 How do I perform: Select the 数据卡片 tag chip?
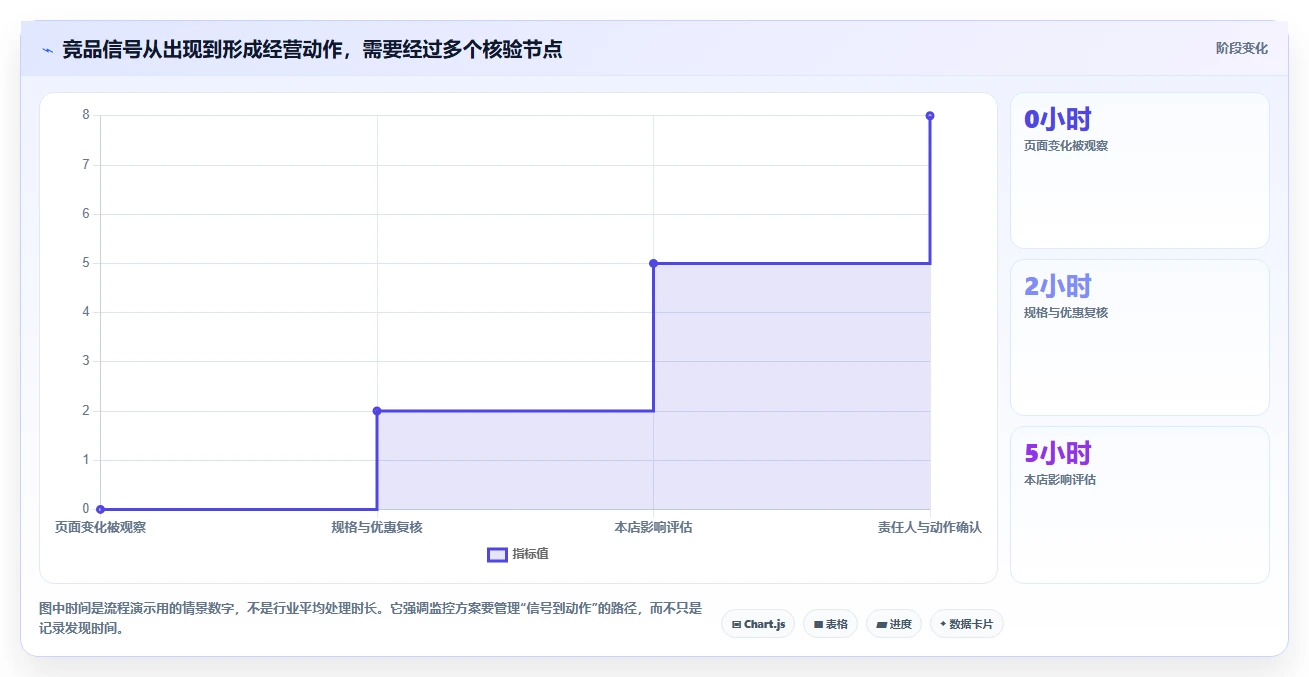pos(966,624)
